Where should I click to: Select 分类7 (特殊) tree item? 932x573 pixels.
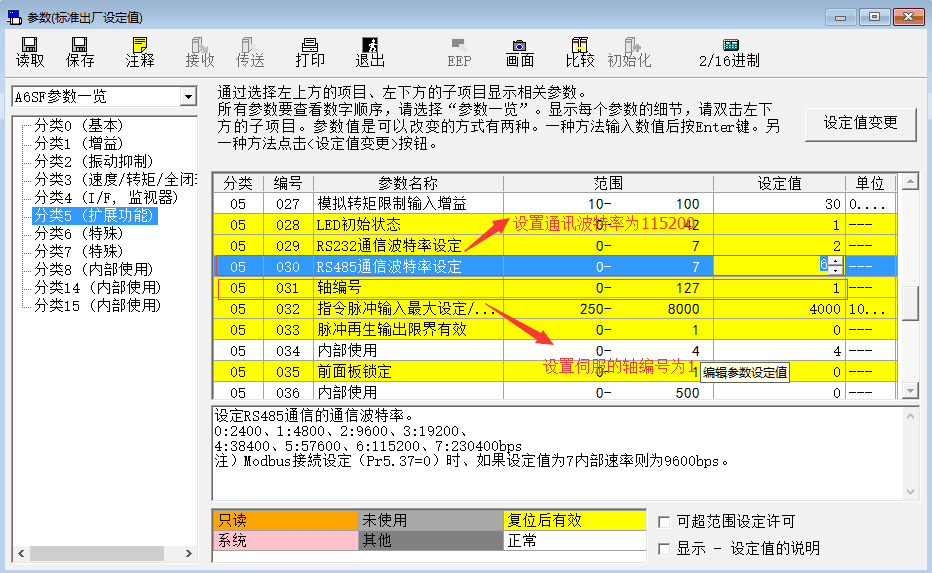tap(78, 251)
